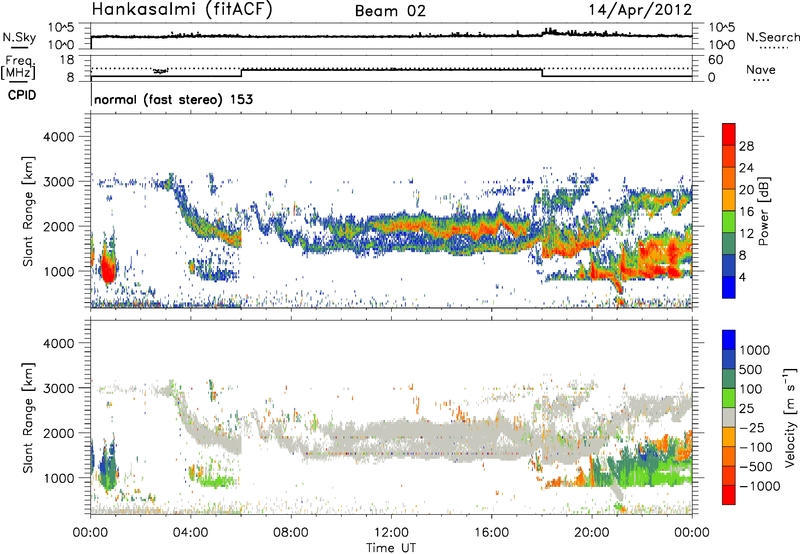Click the '04:00' time axis tick label

coord(191,533)
